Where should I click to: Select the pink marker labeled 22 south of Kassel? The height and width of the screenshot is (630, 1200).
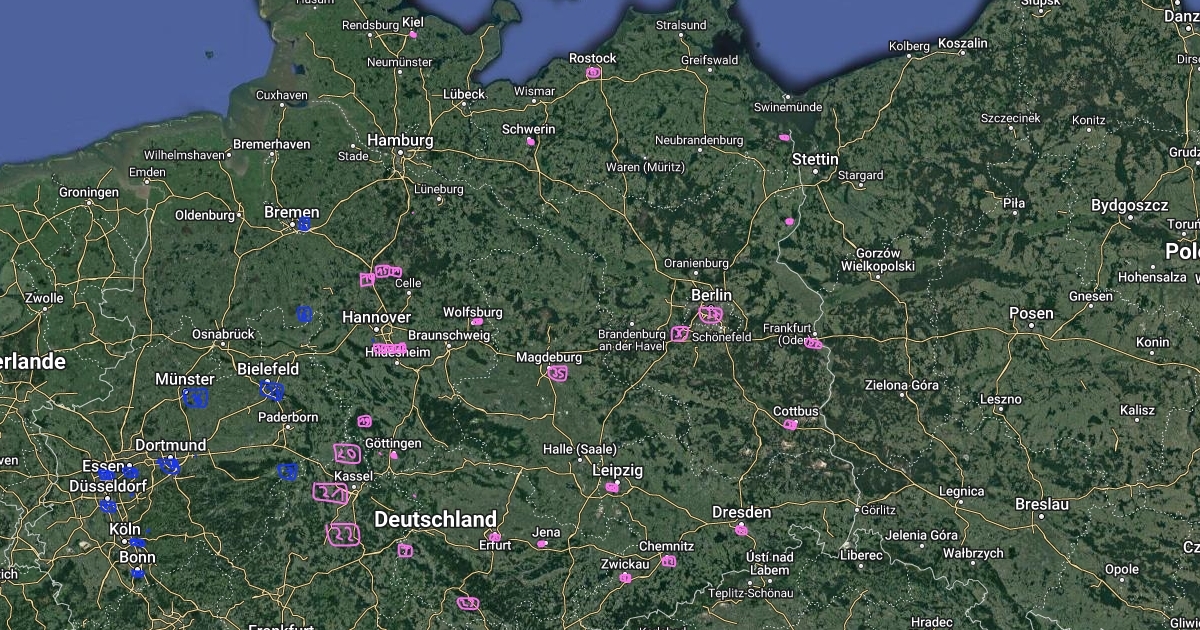click(x=343, y=535)
